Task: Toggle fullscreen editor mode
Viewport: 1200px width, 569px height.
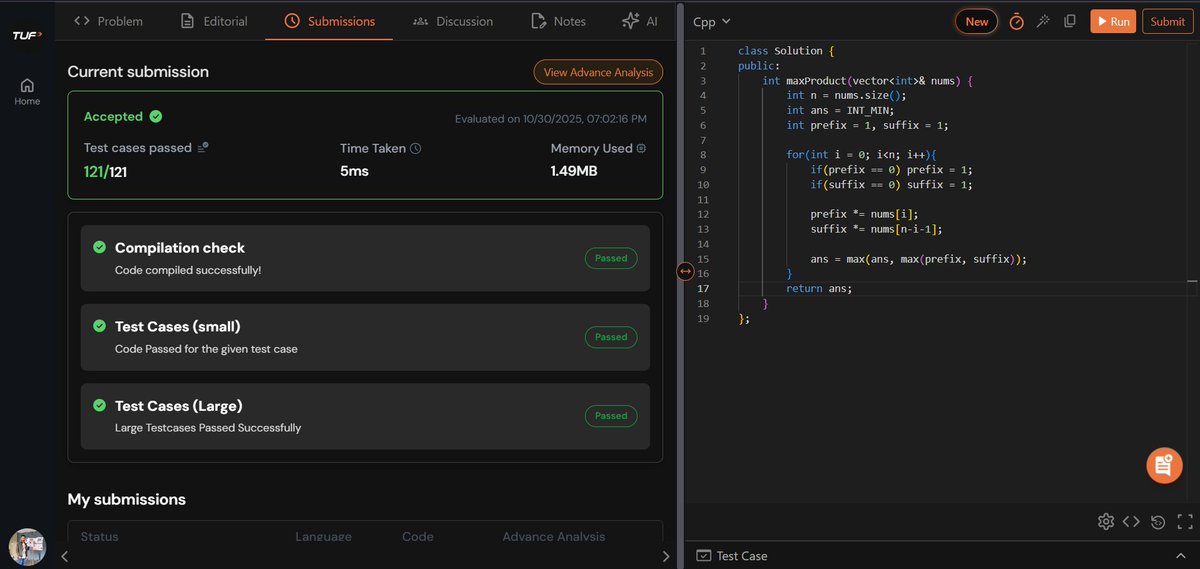Action: point(1185,521)
